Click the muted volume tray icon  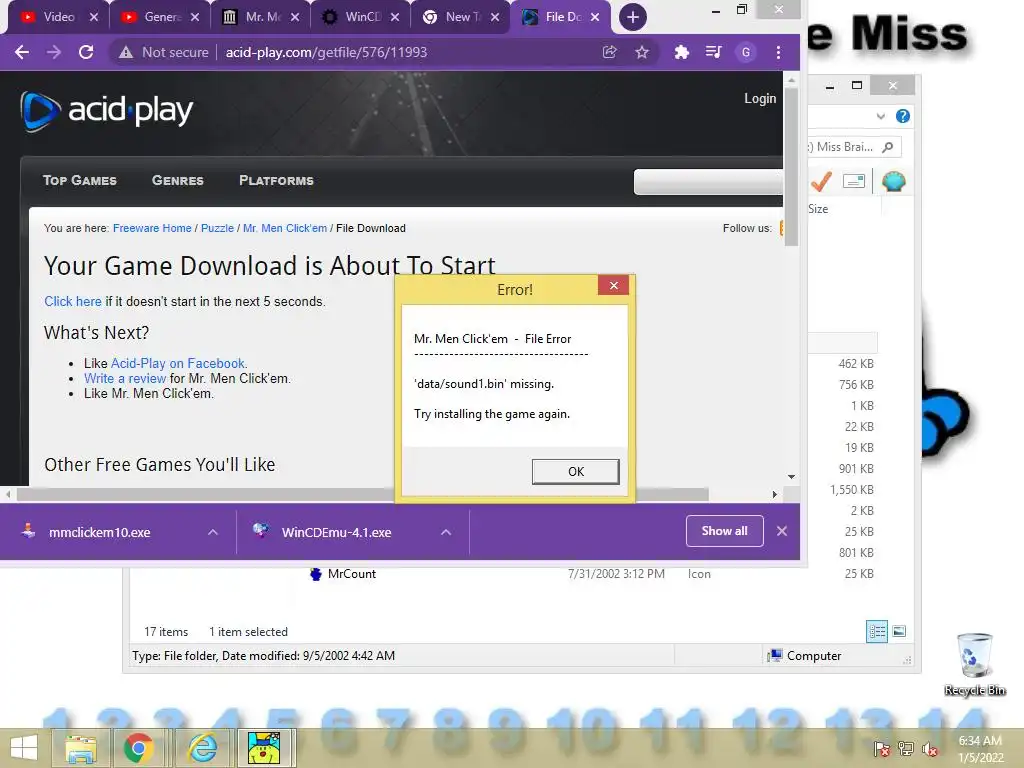(x=930, y=748)
